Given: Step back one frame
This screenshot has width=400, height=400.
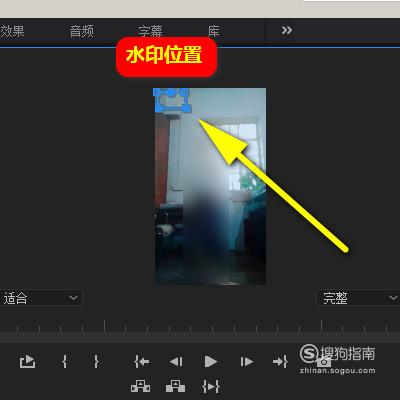Looking at the screenshot, I should pyautogui.click(x=176, y=362).
